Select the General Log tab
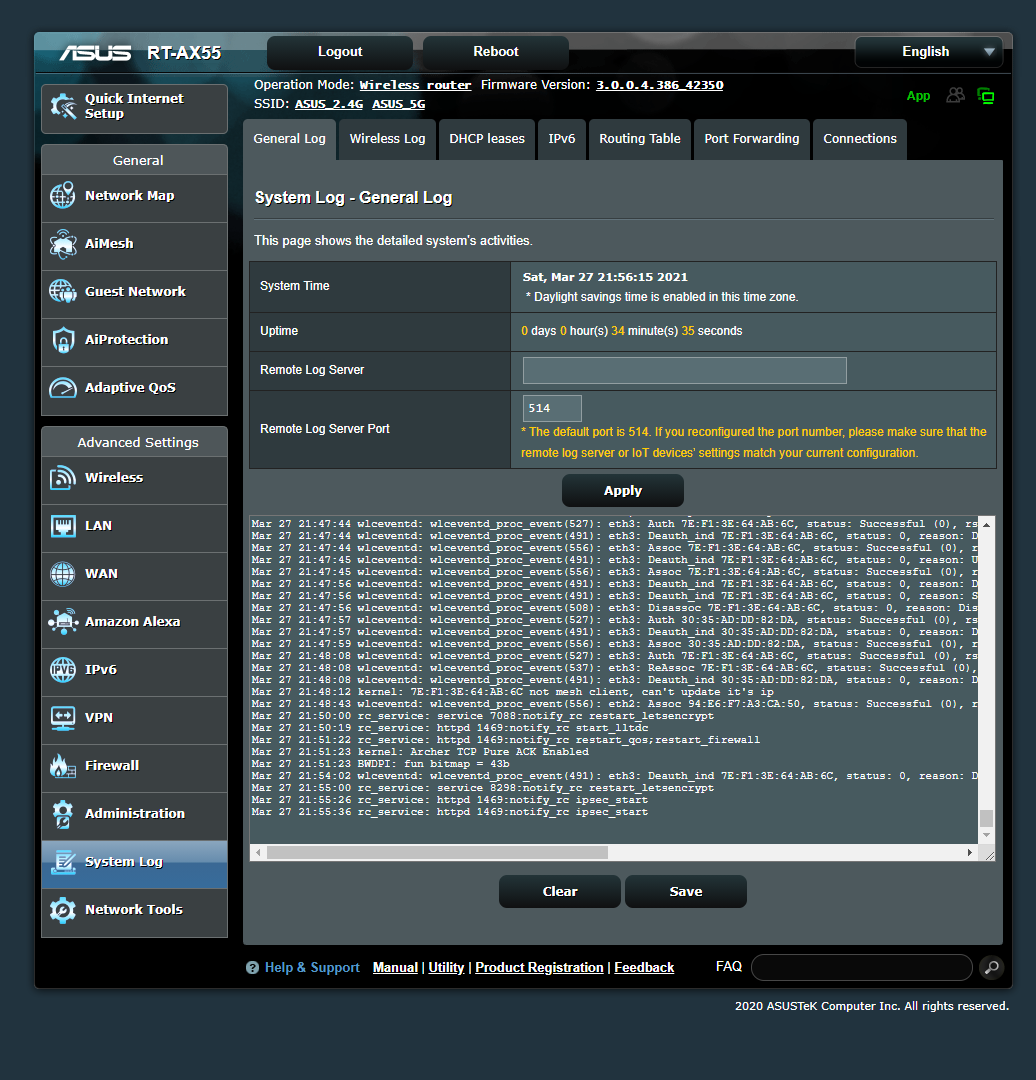Screen dimensions: 1036x1080 point(289,139)
